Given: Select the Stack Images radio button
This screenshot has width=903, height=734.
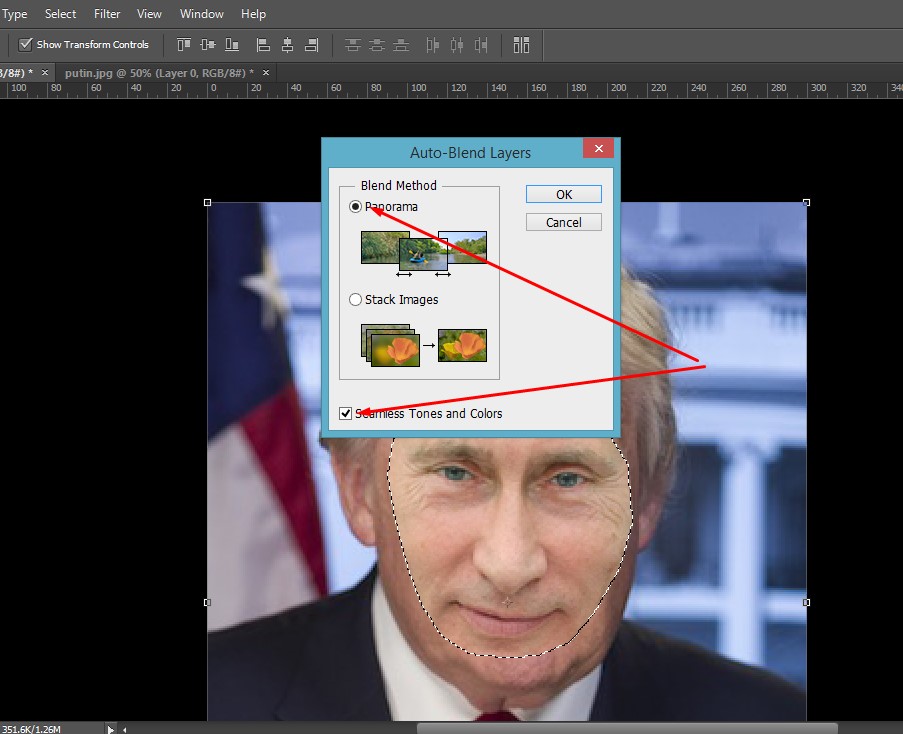Looking at the screenshot, I should pos(355,299).
